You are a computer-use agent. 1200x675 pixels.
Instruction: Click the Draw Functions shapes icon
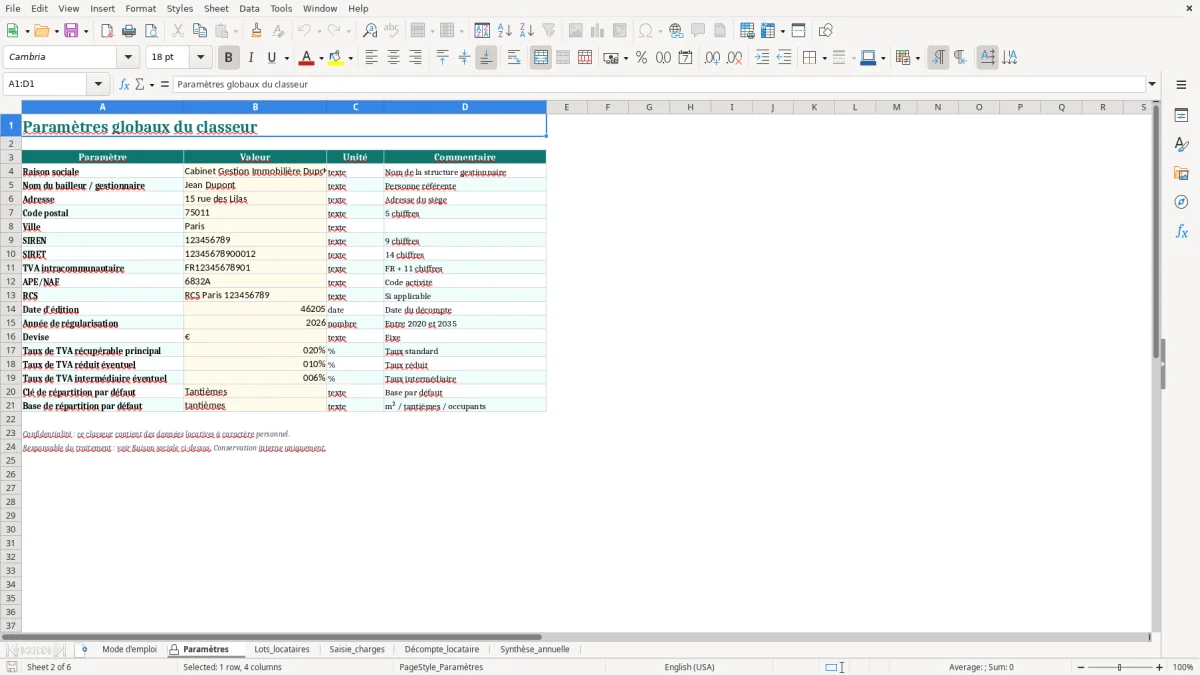click(x=826, y=31)
